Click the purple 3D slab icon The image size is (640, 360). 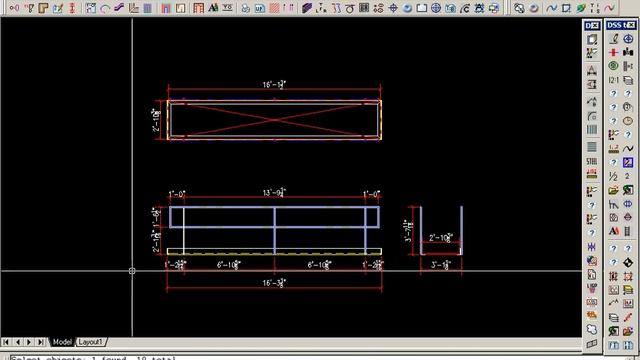[x=307, y=8]
